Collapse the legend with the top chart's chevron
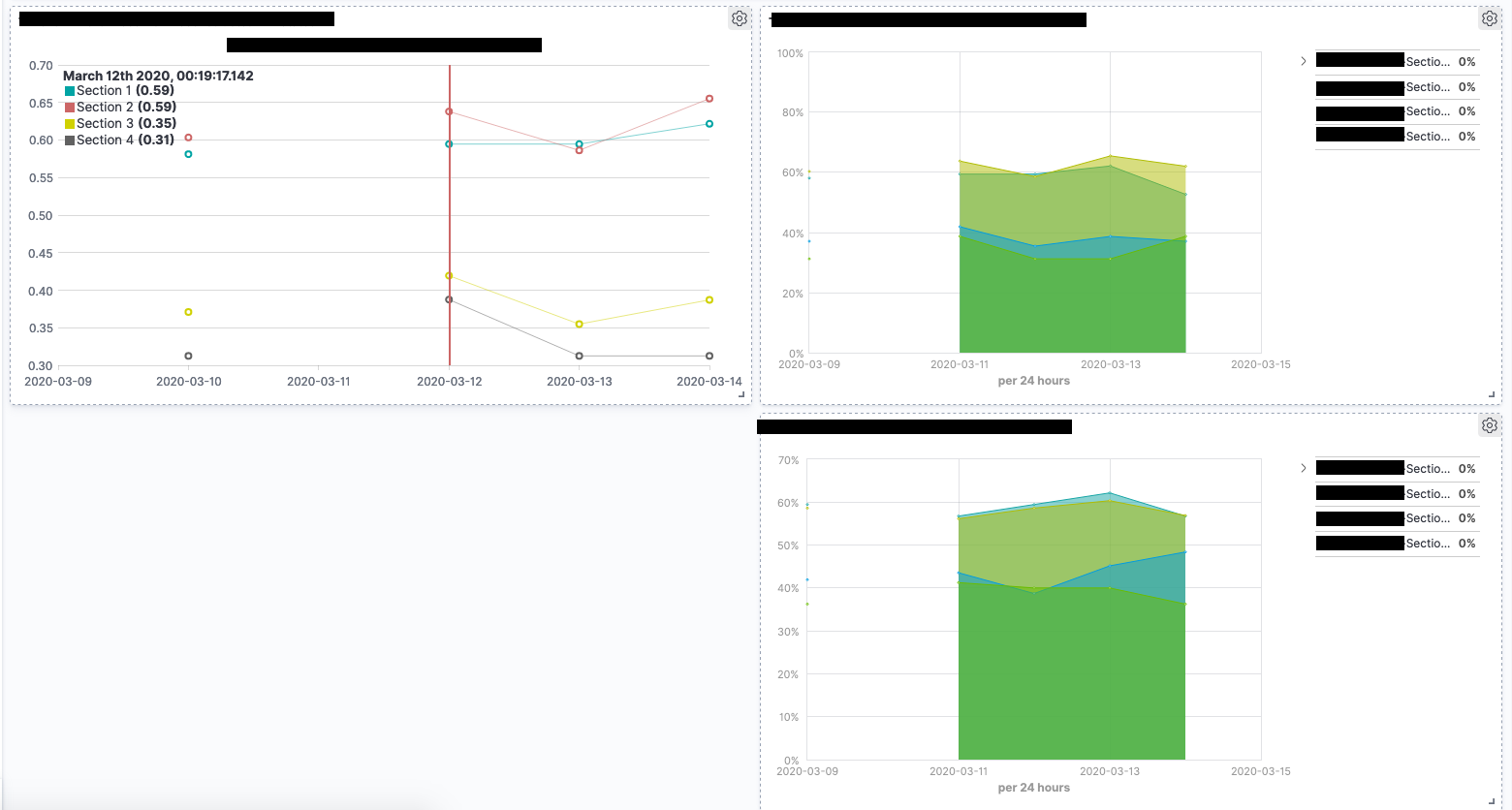Viewport: 1512px width, 810px height. coord(1303,60)
